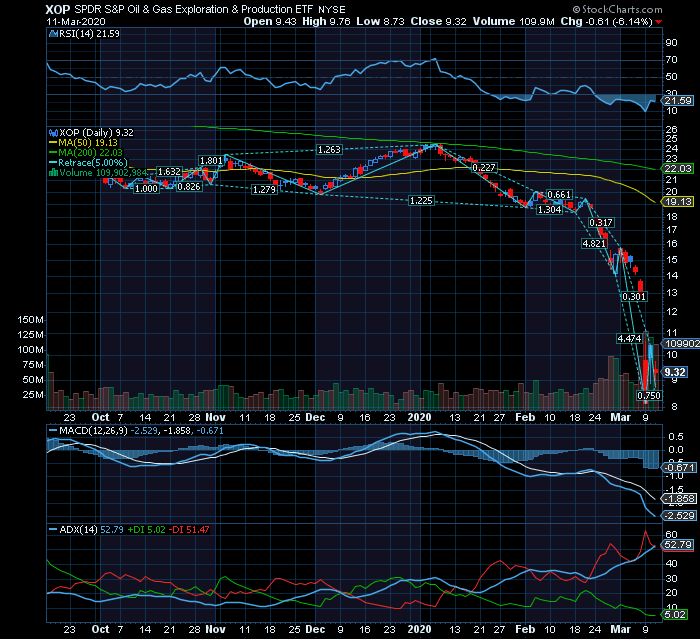Click the 2020 label on price-panel axis
Image resolution: width=700 pixels, height=639 pixels.
[x=420, y=418]
